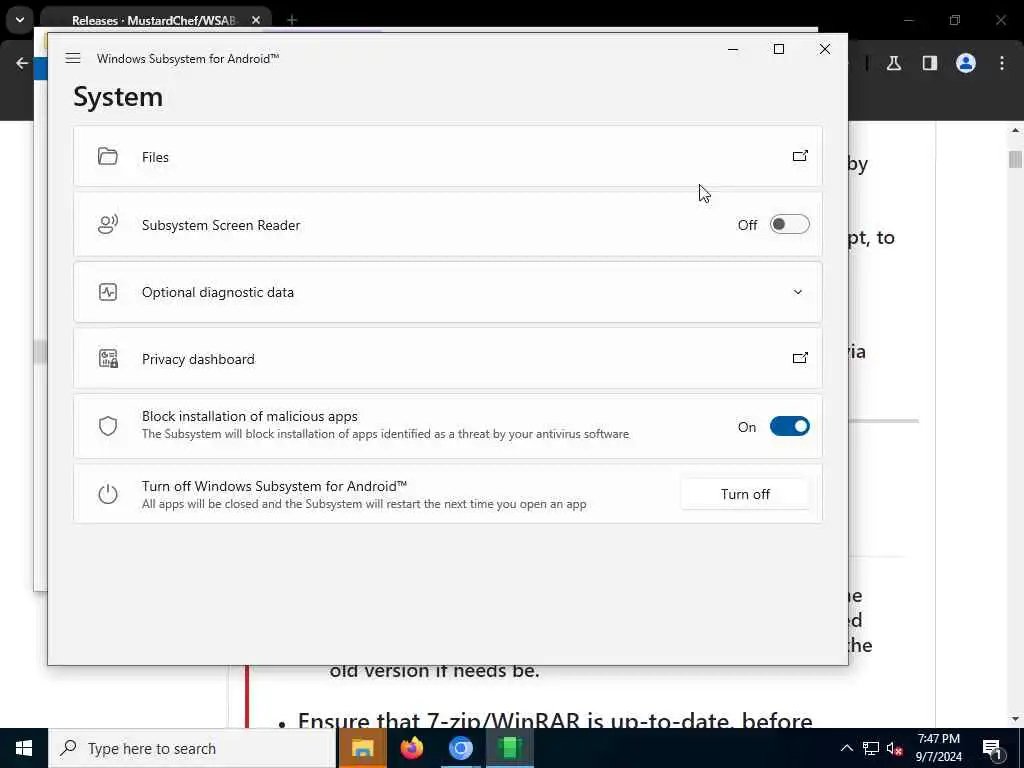Click the Files folder icon

coord(108,157)
